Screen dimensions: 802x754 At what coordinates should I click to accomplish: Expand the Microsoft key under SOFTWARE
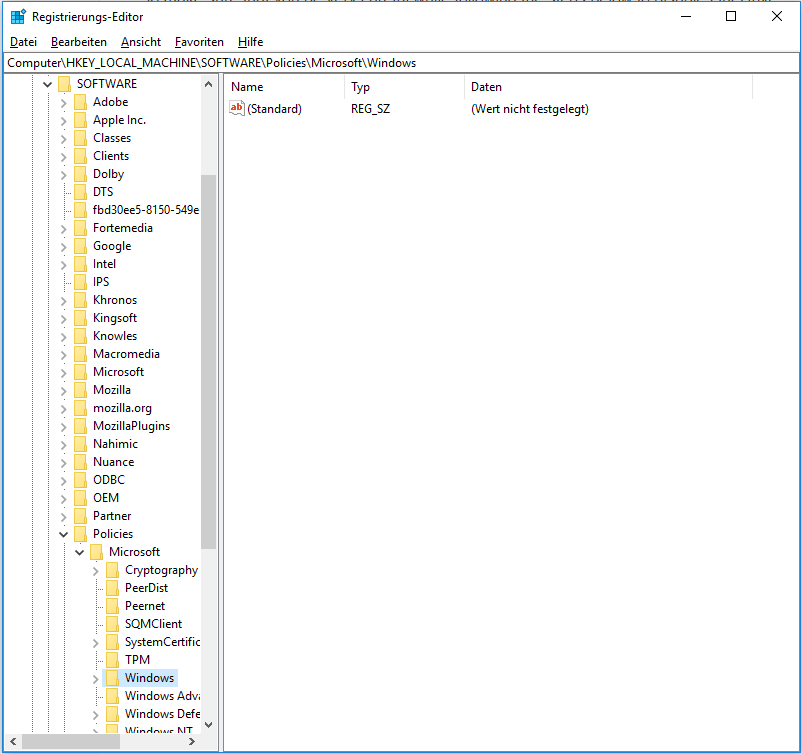point(63,373)
